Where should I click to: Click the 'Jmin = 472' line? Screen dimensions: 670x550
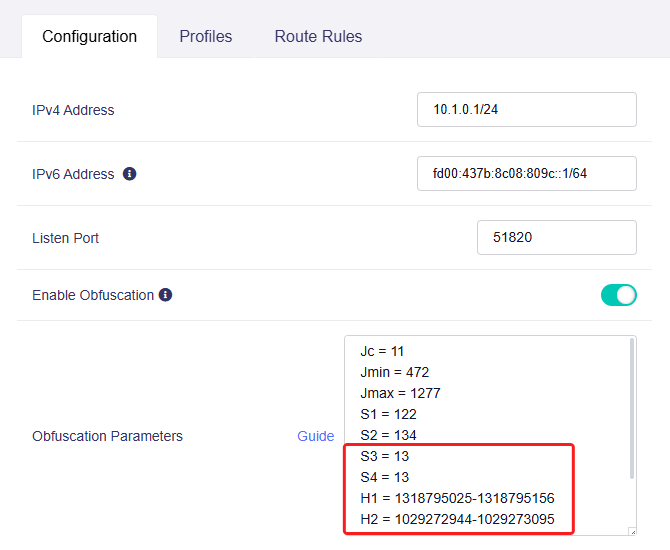pos(394,372)
